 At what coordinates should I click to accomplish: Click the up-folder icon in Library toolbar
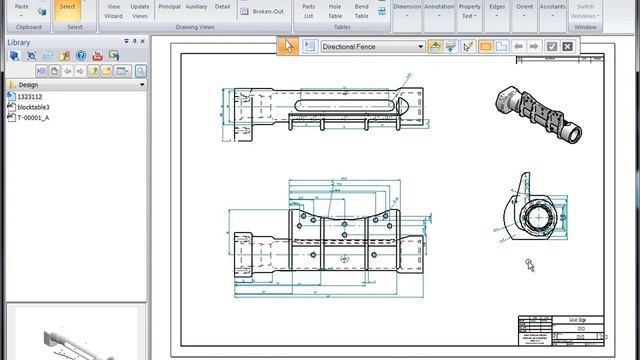tap(93, 71)
